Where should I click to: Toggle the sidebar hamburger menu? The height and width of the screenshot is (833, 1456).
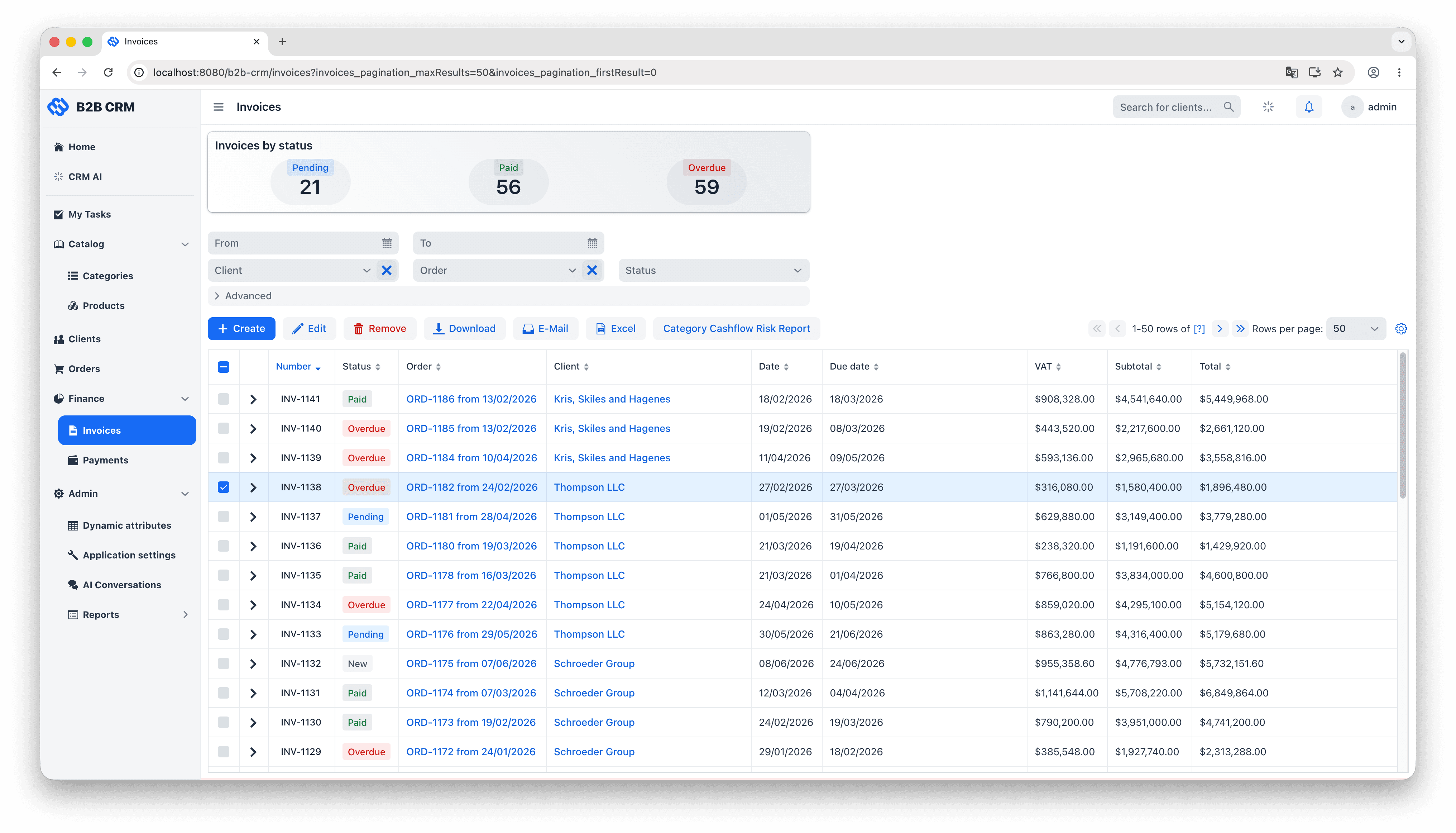[218, 107]
